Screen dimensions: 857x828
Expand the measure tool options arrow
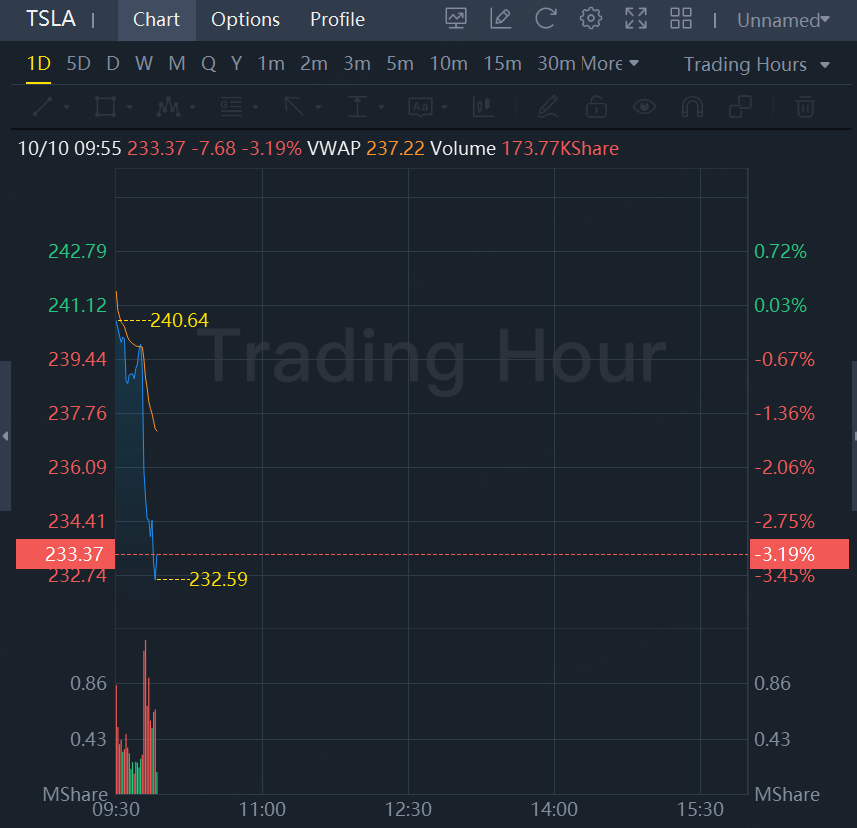381,107
